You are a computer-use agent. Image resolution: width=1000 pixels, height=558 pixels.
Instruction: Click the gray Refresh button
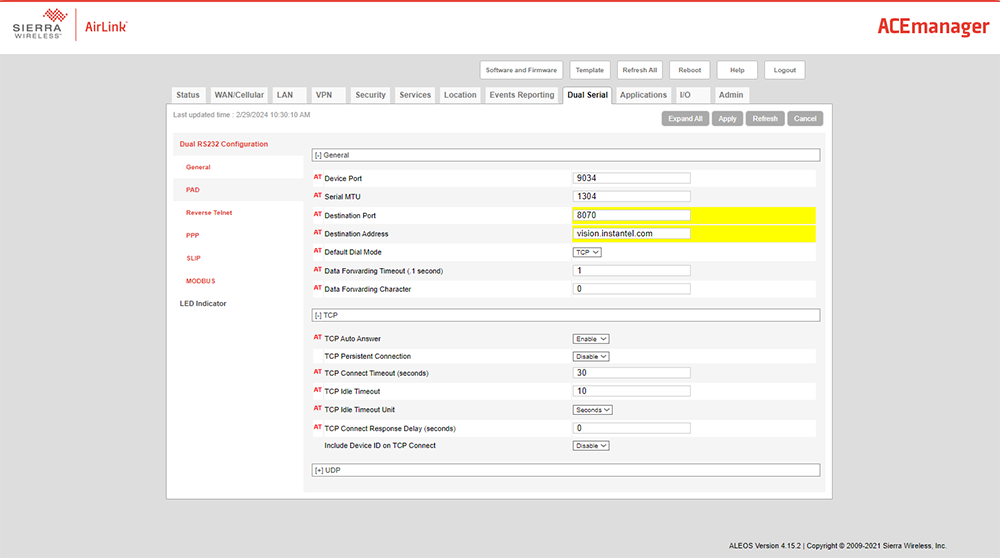[765, 119]
